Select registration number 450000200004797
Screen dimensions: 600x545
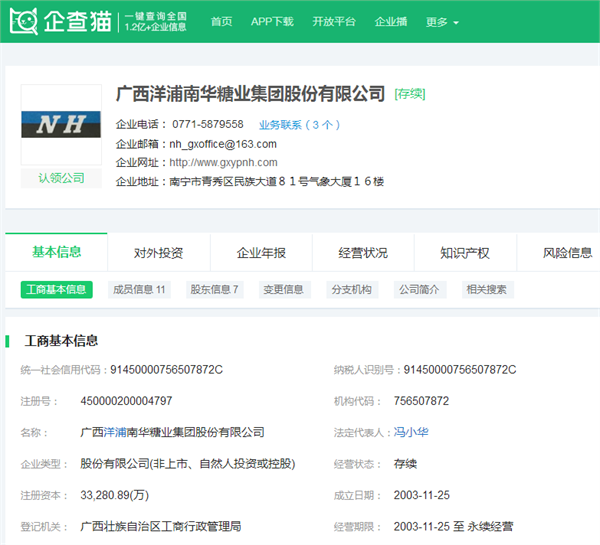tap(126, 401)
